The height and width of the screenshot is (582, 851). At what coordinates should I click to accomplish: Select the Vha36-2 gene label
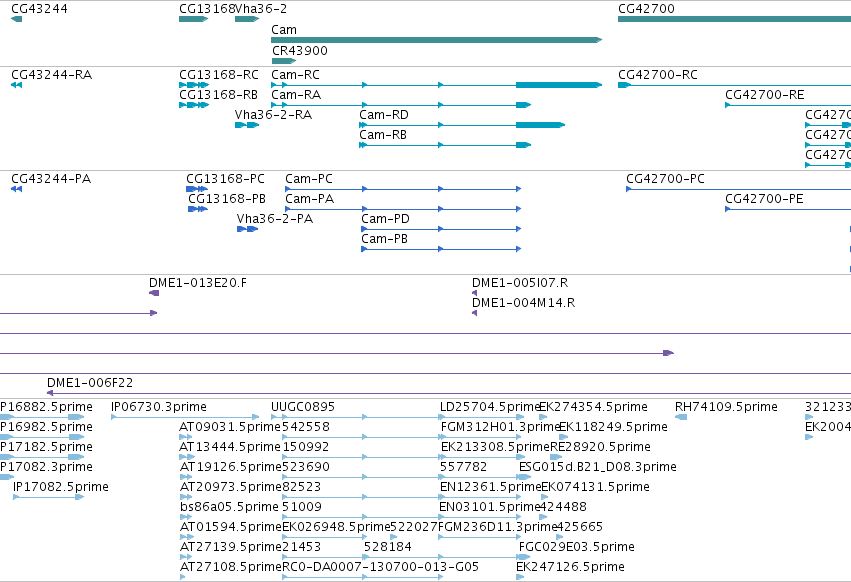point(261,9)
